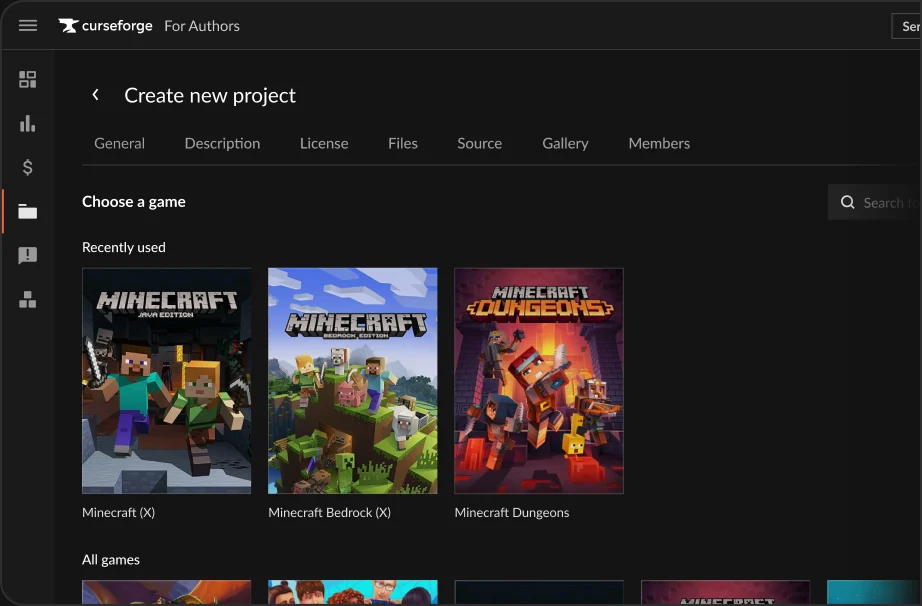Click the Minecraft (X) label
Image resolution: width=922 pixels, height=606 pixels.
pyautogui.click(x=119, y=513)
